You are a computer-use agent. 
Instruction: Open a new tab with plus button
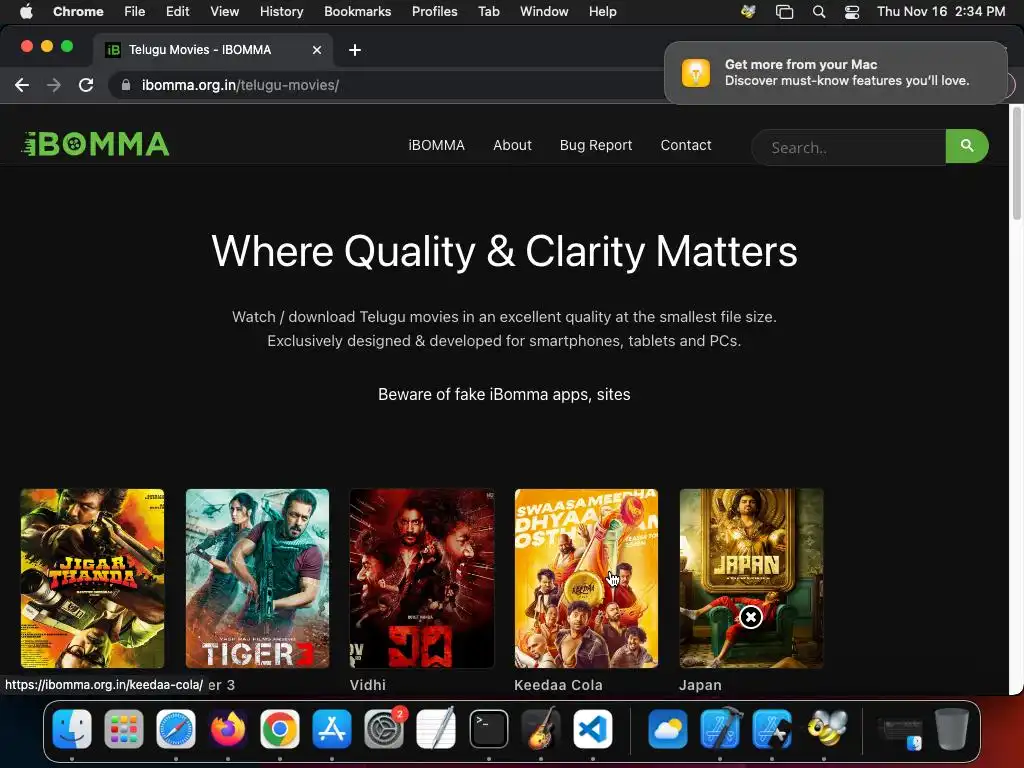(x=355, y=50)
